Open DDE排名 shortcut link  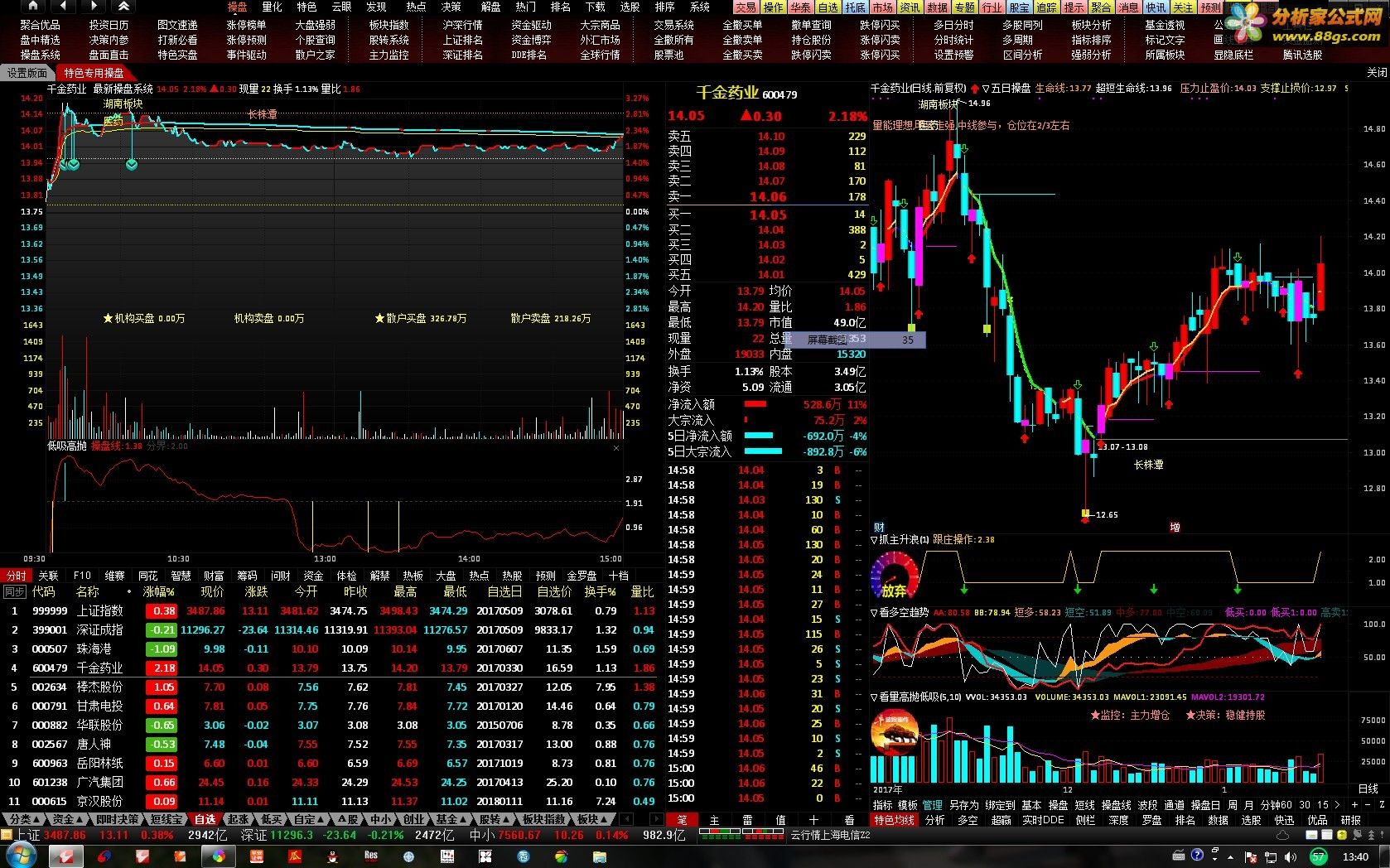pos(528,55)
